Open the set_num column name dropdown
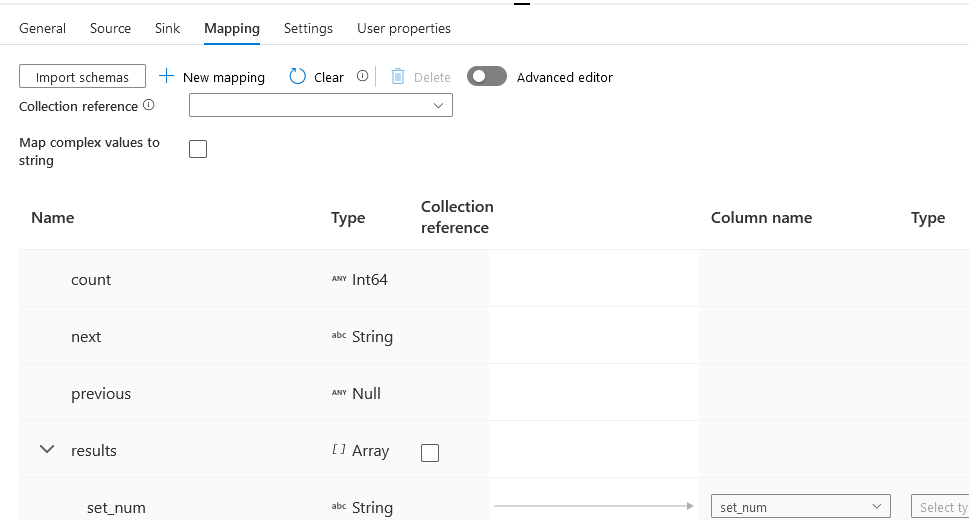969x520 pixels. point(800,507)
